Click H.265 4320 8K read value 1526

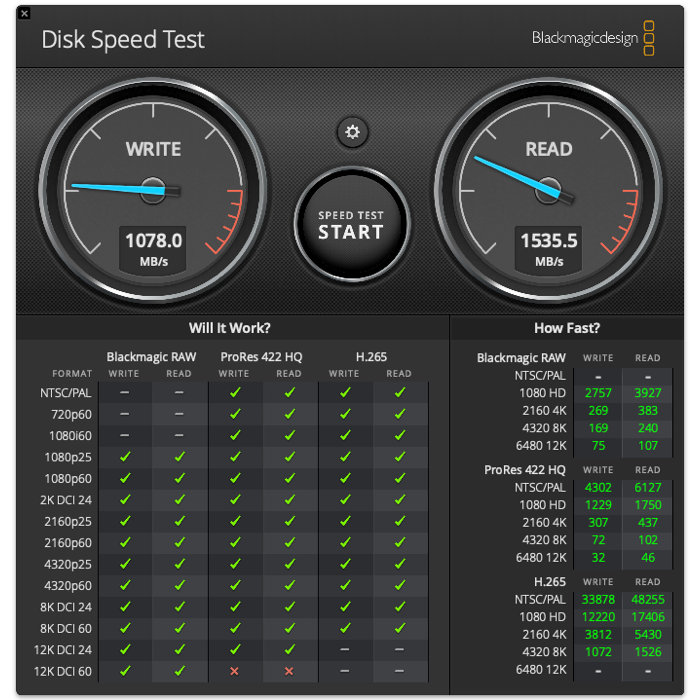coord(648,652)
